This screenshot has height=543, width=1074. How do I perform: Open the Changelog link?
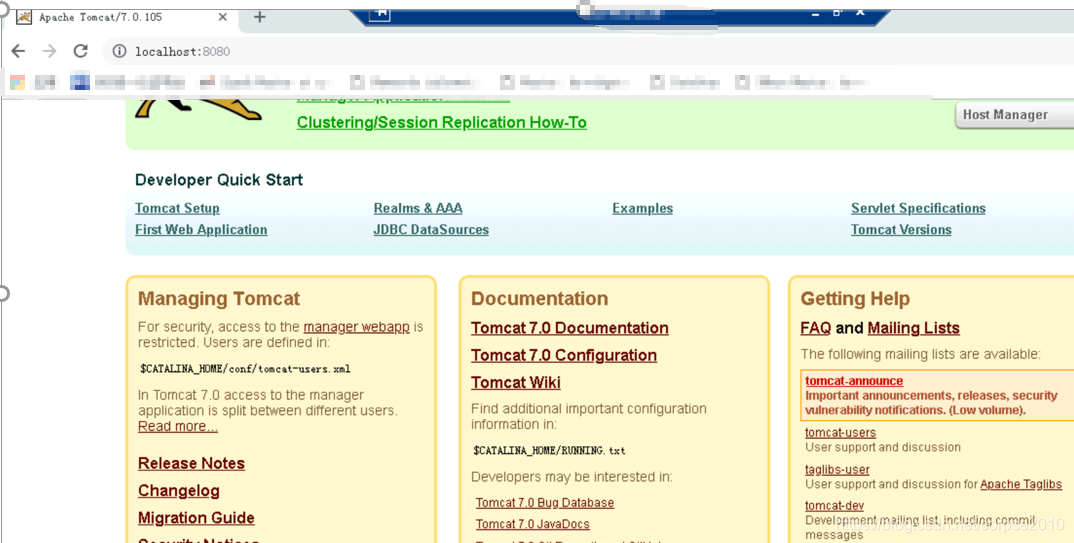pyautogui.click(x=179, y=490)
